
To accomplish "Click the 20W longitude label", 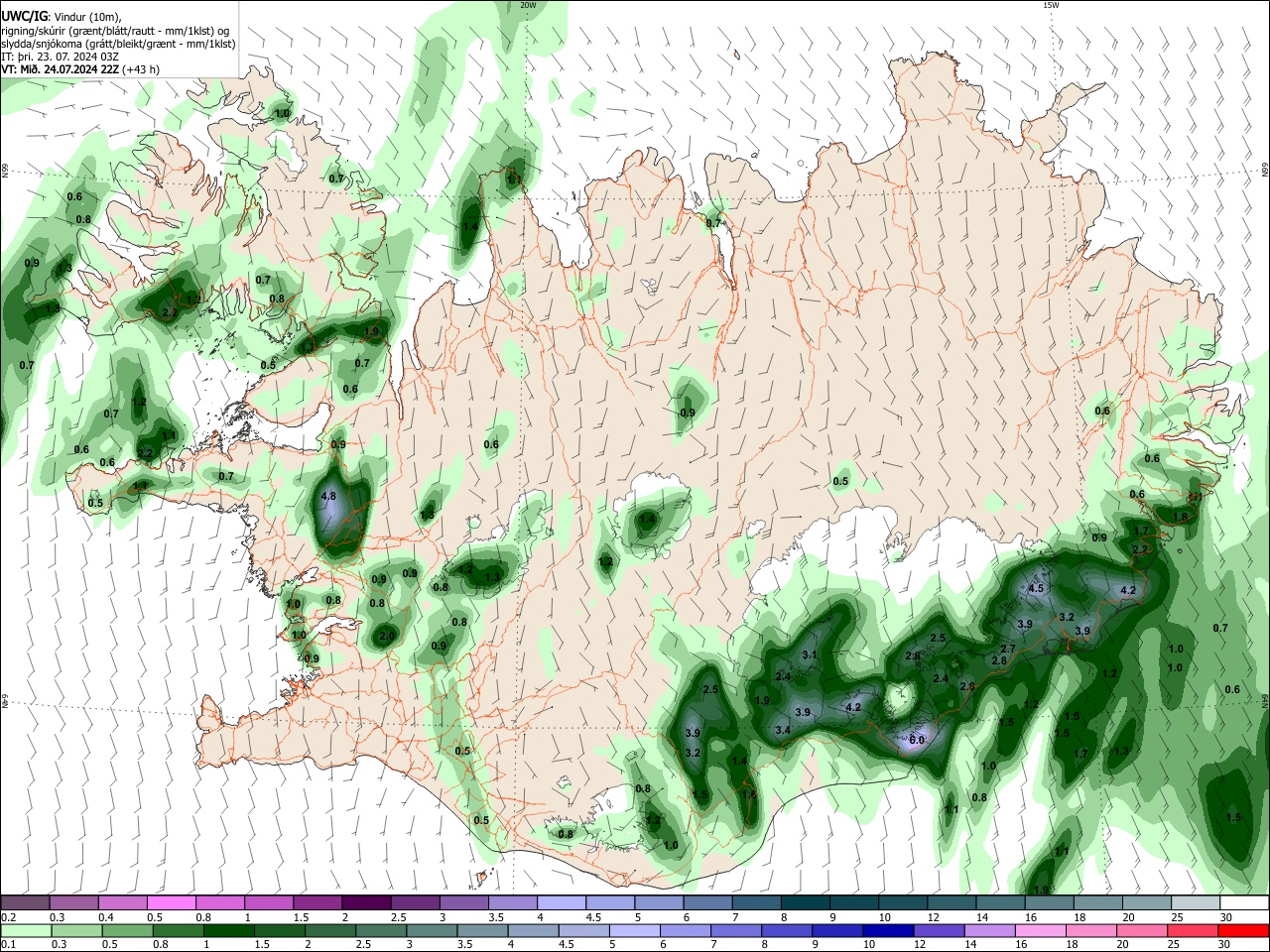I will 528,5.
